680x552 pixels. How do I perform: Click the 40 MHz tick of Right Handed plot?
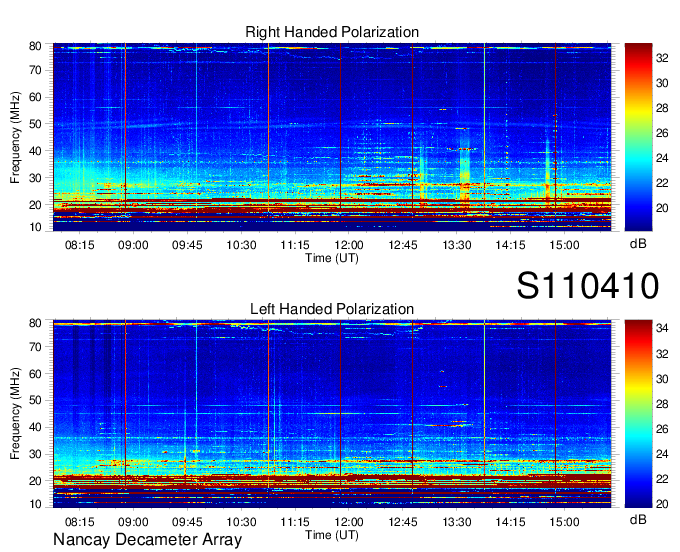[x=35, y=151]
